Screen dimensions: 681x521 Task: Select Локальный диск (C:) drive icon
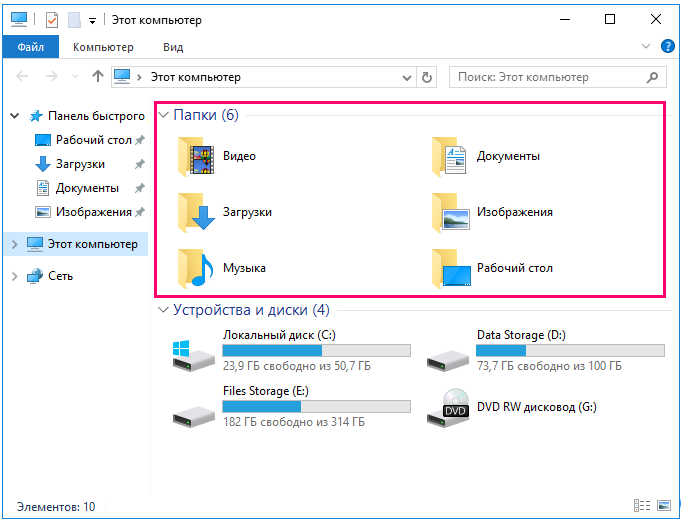point(194,355)
